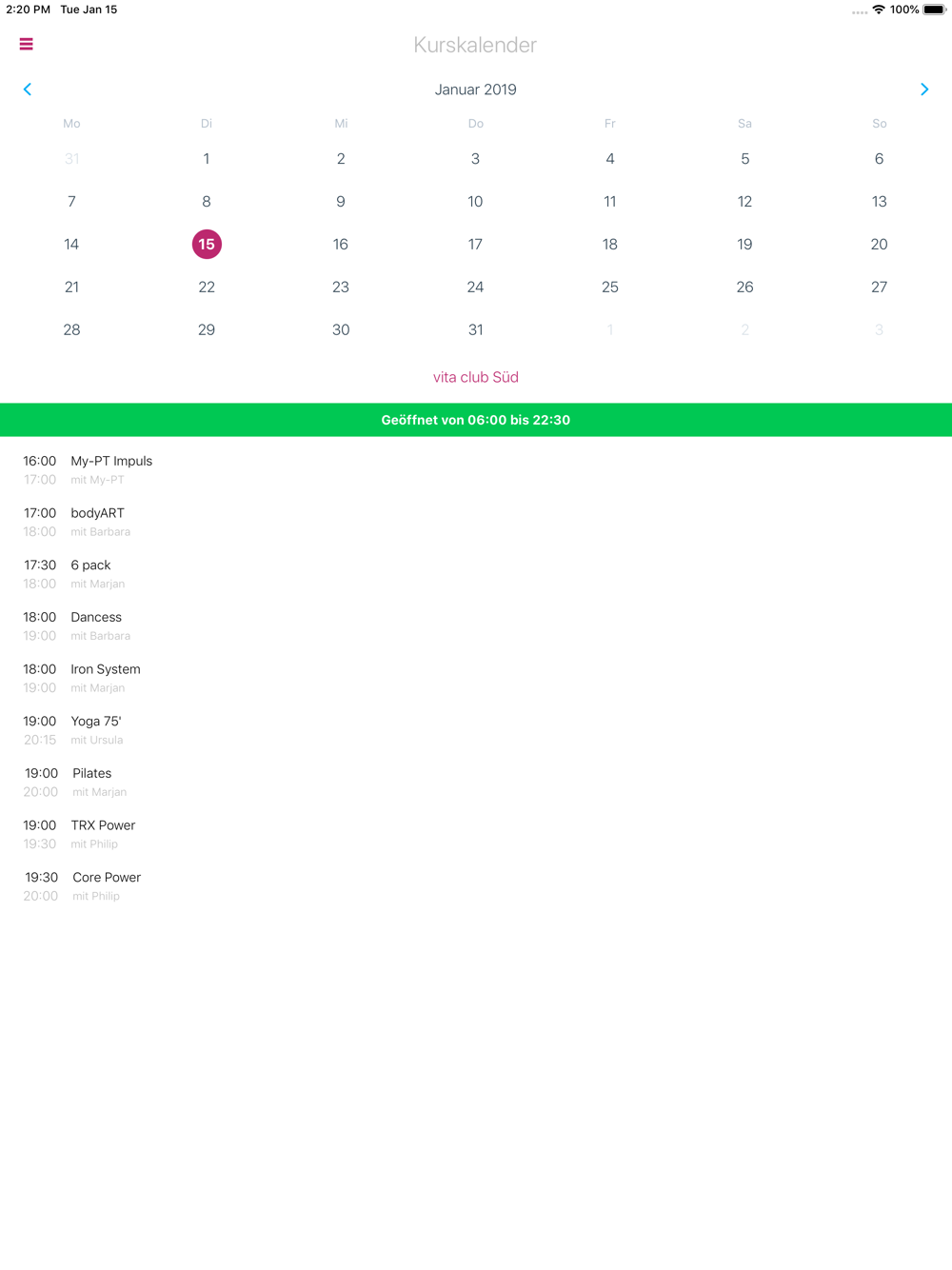The height and width of the screenshot is (1270, 952).
Task: Tap the vita club Süd link
Action: (x=476, y=377)
